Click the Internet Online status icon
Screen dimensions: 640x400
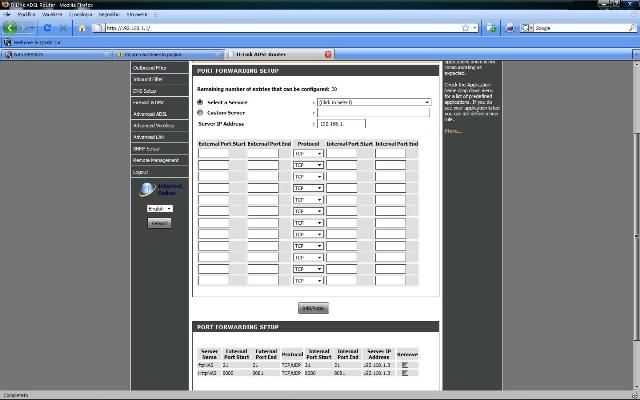coord(146,189)
